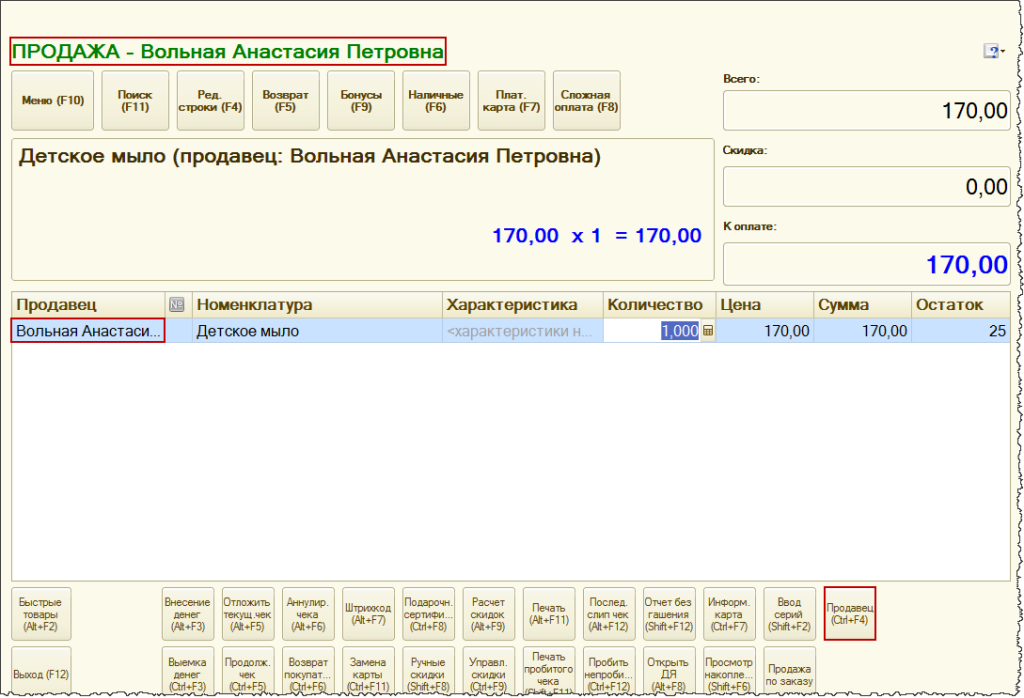Click Ред. строки (F4) button
The image size is (1024, 698).
point(210,101)
